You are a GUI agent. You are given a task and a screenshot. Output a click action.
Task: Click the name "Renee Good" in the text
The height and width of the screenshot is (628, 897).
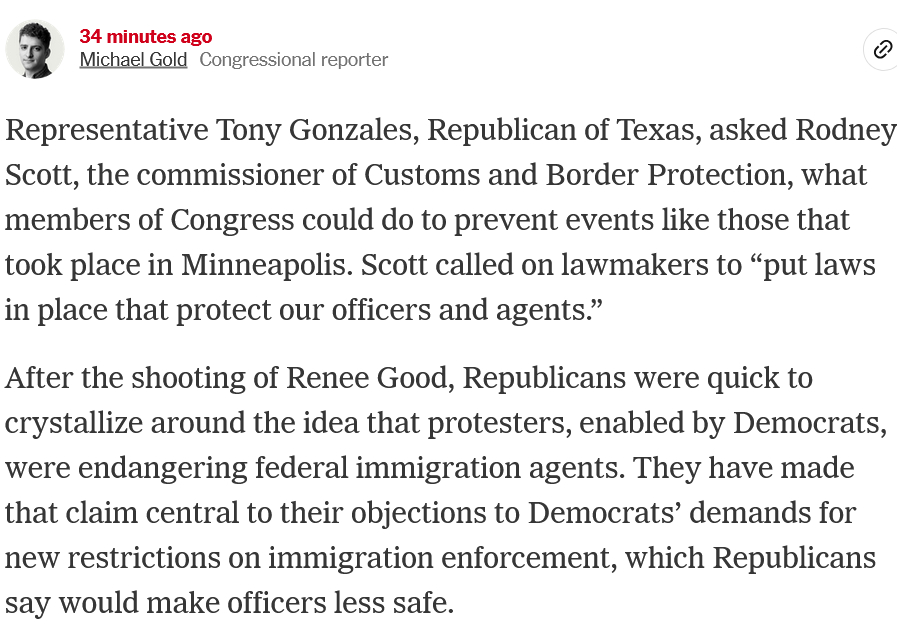tap(369, 378)
